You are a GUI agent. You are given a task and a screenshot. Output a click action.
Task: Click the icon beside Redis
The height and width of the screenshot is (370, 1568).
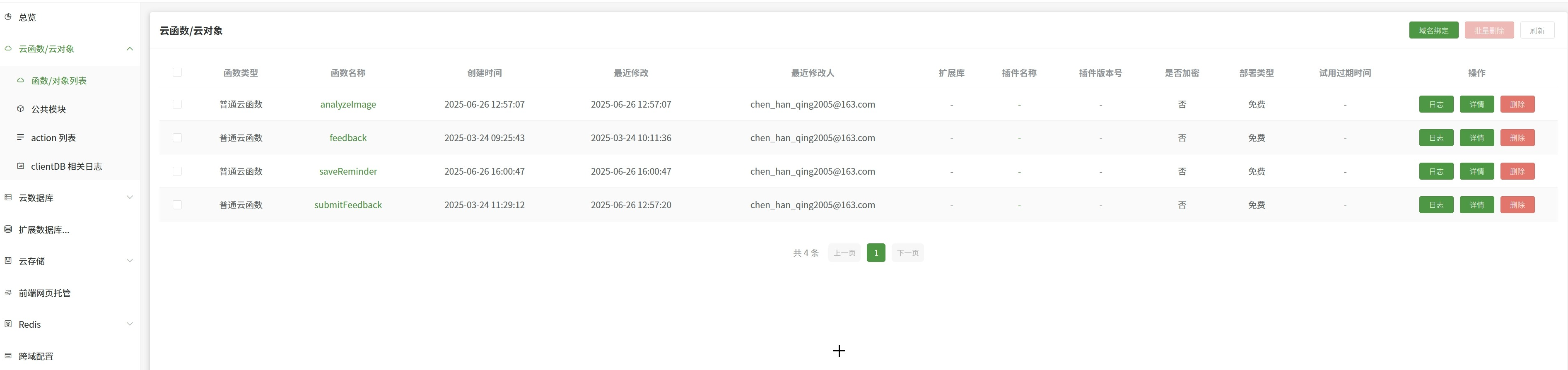point(8,324)
